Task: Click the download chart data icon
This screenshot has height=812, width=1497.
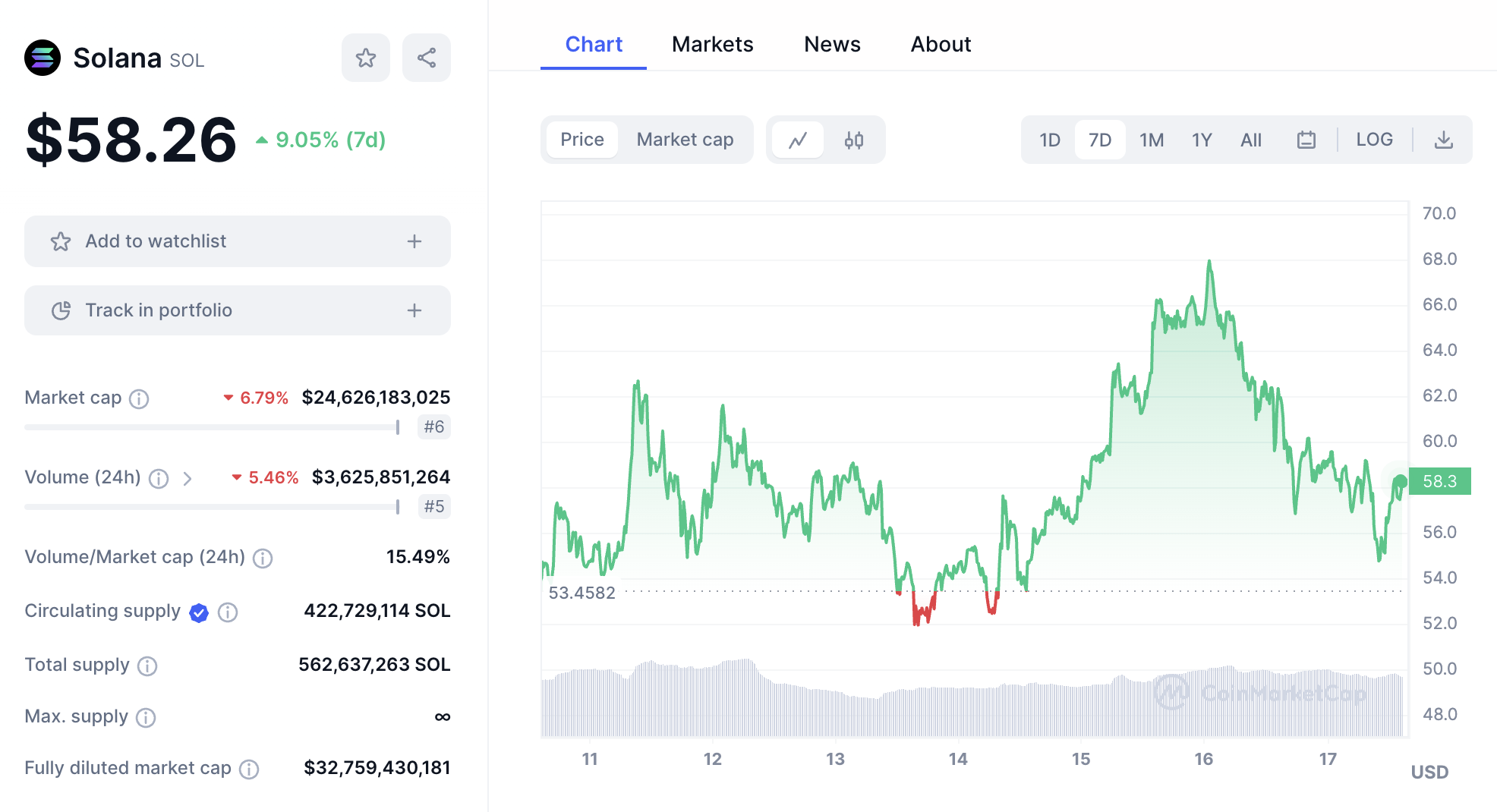Action: [1443, 140]
